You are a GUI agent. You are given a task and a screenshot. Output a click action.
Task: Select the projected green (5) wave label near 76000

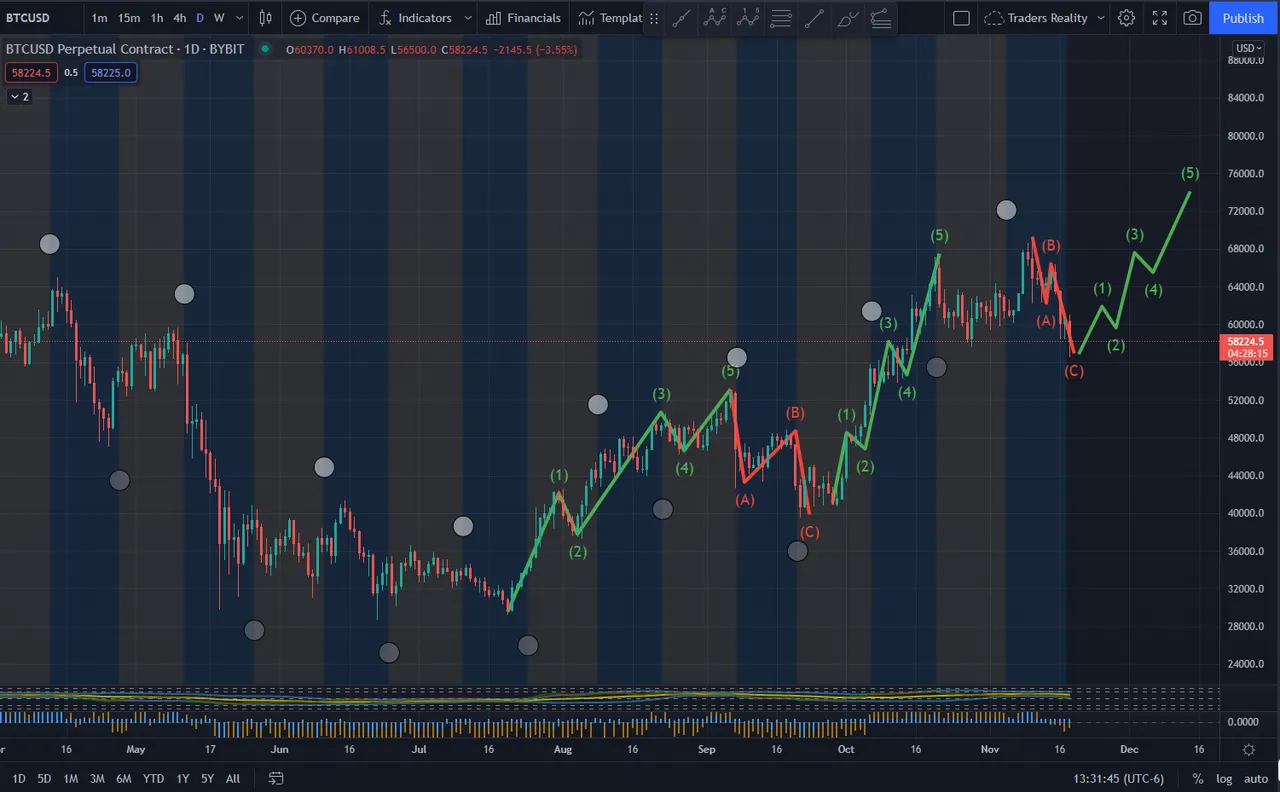click(x=1190, y=173)
